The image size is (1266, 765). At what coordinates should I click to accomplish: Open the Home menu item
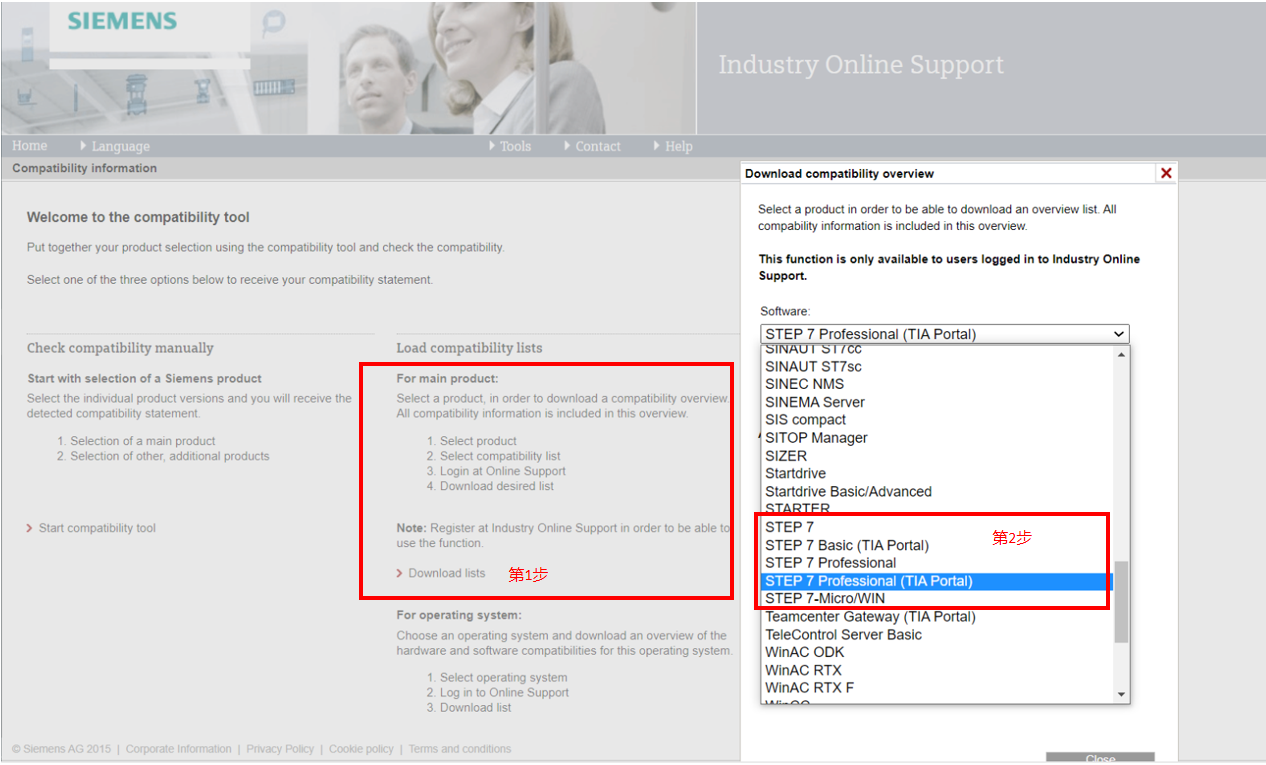(29, 146)
